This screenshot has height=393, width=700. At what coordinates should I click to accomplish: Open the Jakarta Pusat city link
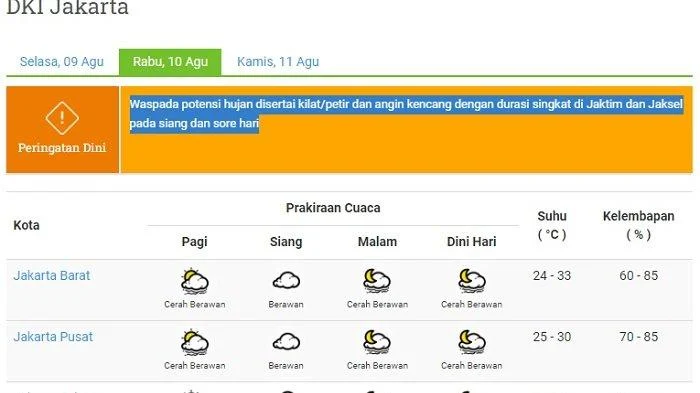[53, 337]
